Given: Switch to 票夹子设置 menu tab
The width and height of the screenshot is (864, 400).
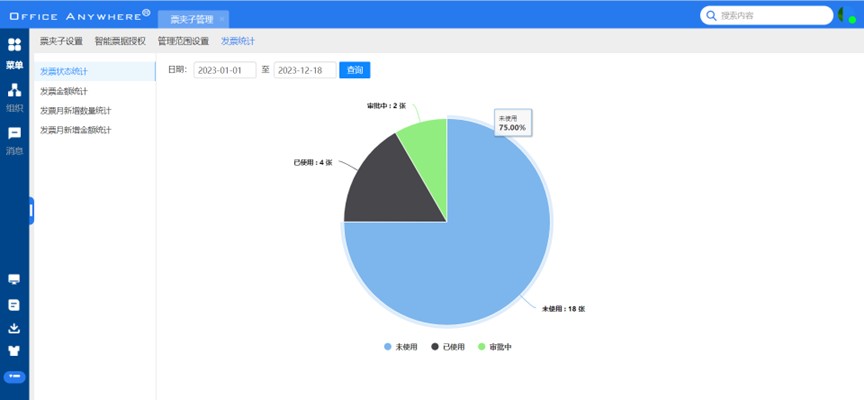Looking at the screenshot, I should [61, 41].
